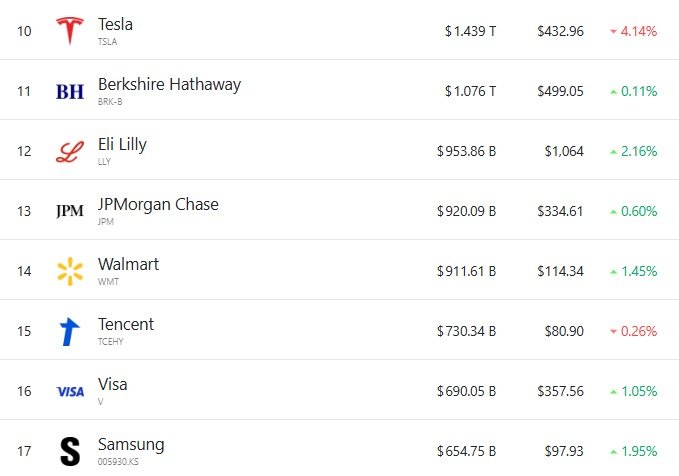Go to Tencent company page
This screenshot has width=679, height=476.
coord(126,324)
